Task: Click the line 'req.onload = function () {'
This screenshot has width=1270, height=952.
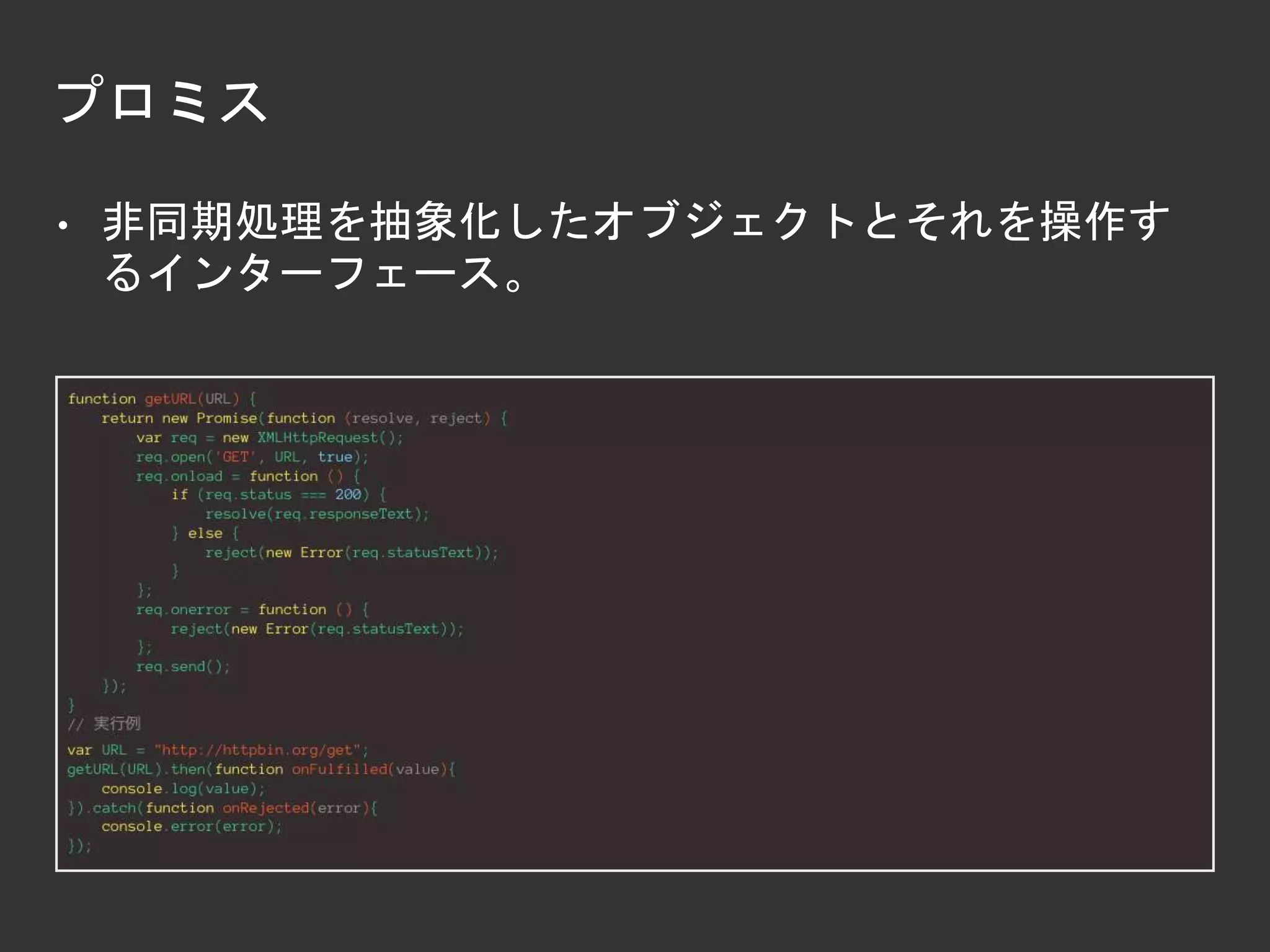Action: pos(248,476)
